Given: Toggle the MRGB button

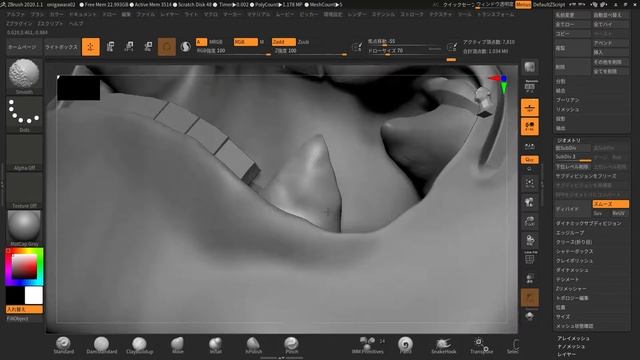Looking at the screenshot, I should pos(216,42).
